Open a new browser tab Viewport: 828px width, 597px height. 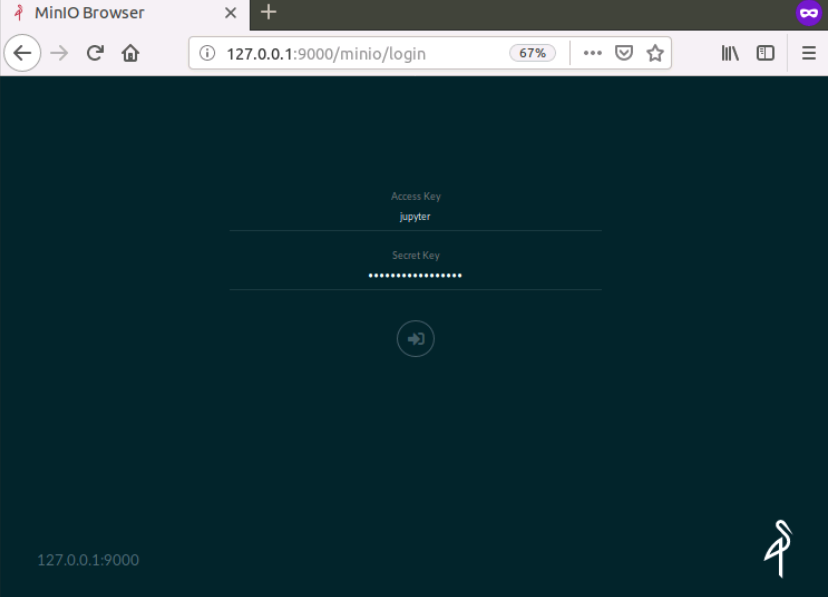click(266, 13)
